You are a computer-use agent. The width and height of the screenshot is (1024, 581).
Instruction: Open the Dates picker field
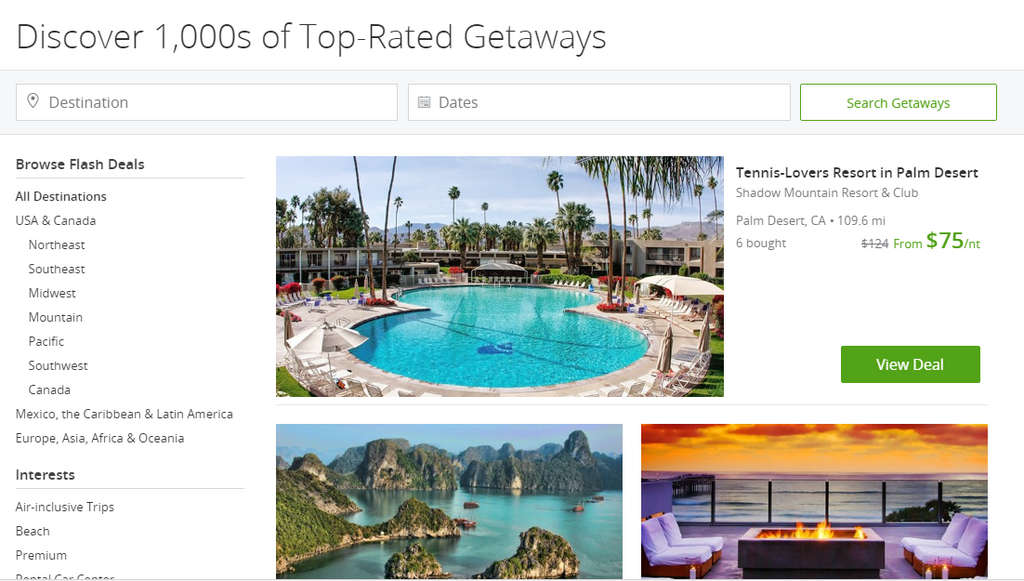(599, 102)
